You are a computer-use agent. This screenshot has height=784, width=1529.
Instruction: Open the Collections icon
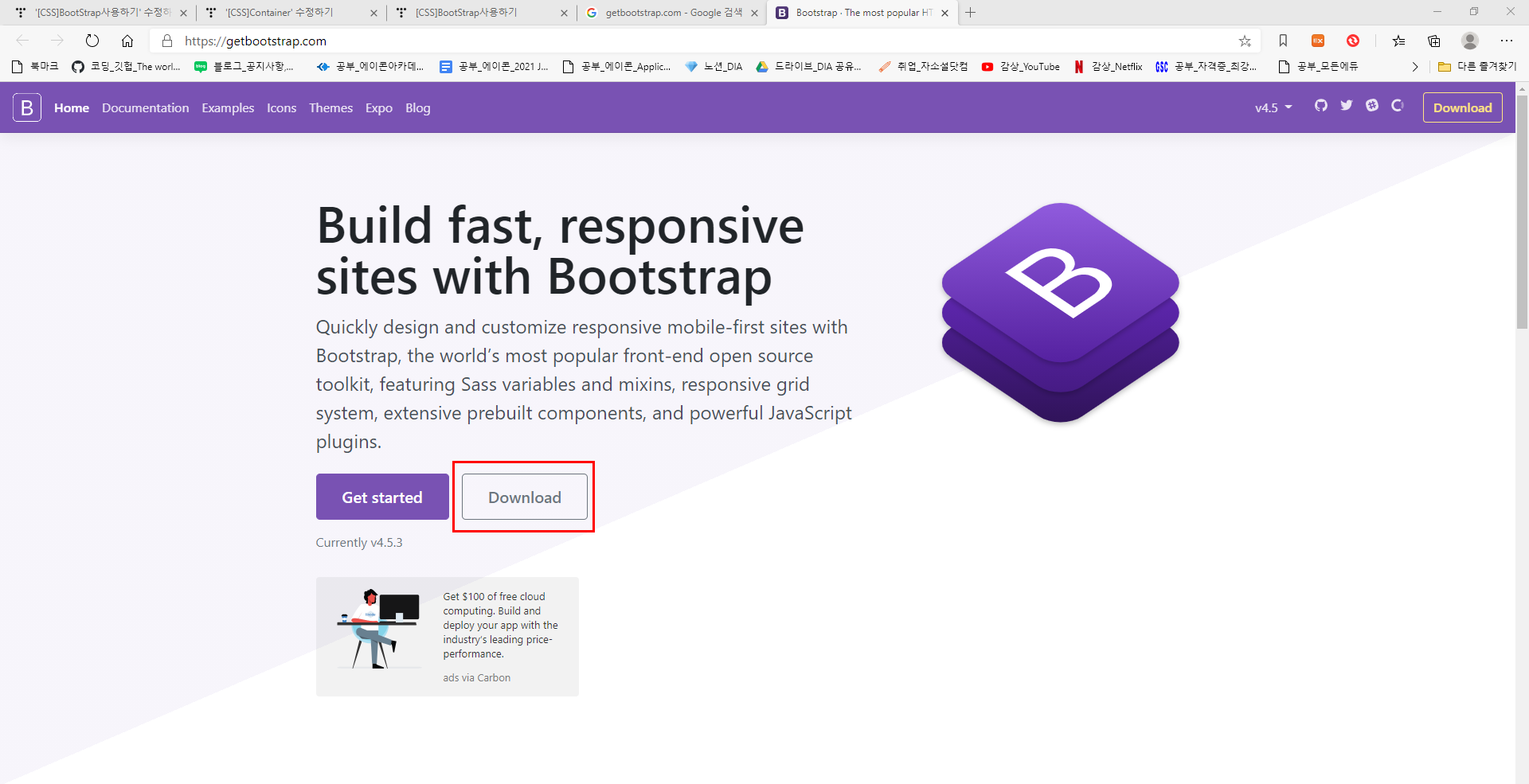(1434, 41)
